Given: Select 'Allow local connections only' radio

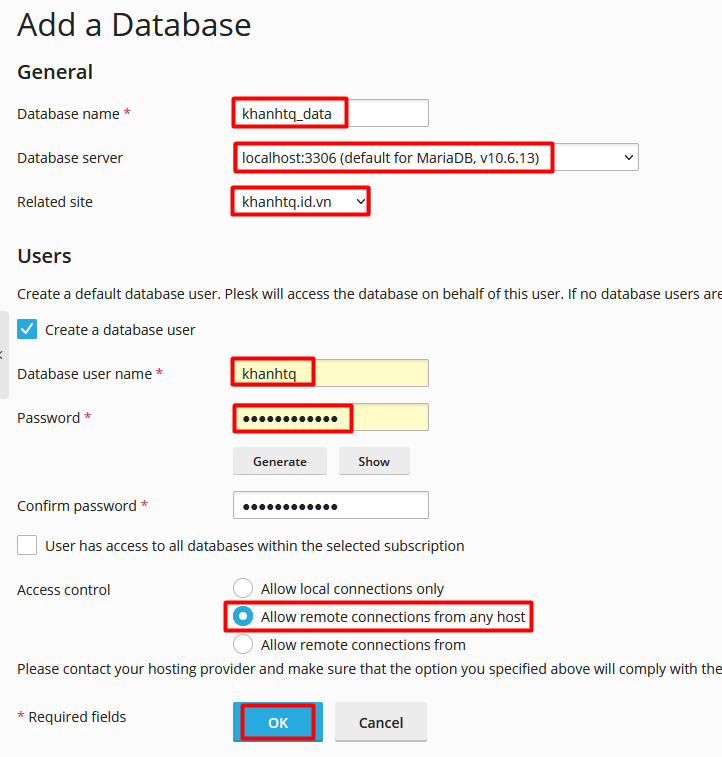Looking at the screenshot, I should pyautogui.click(x=243, y=589).
